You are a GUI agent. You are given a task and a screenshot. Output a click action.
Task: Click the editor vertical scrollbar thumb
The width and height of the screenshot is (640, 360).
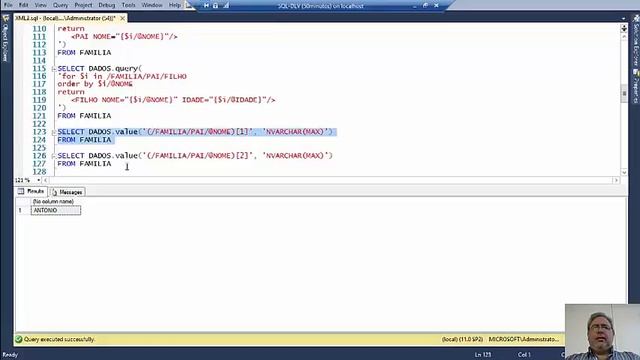[624, 93]
